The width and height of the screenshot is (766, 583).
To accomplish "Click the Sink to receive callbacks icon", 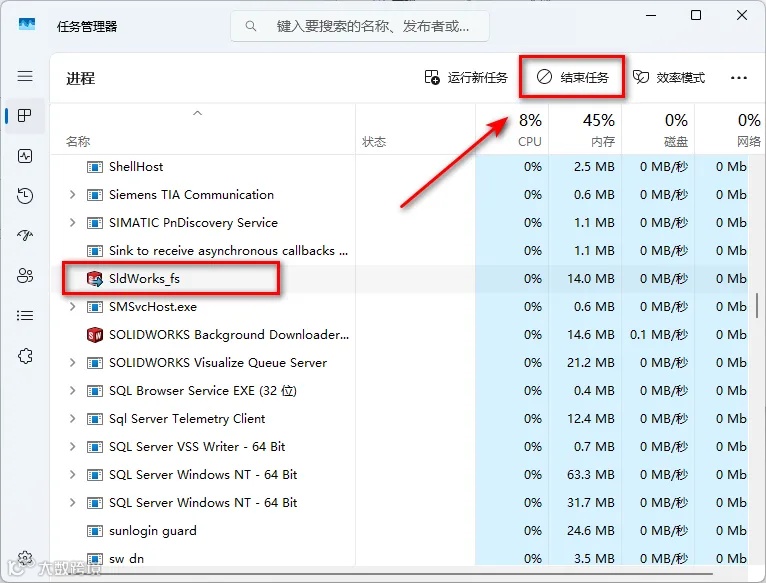I will (x=94, y=251).
